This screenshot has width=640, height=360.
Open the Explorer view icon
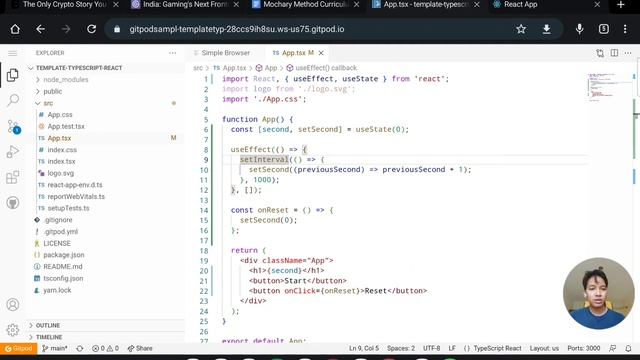tap(13, 75)
